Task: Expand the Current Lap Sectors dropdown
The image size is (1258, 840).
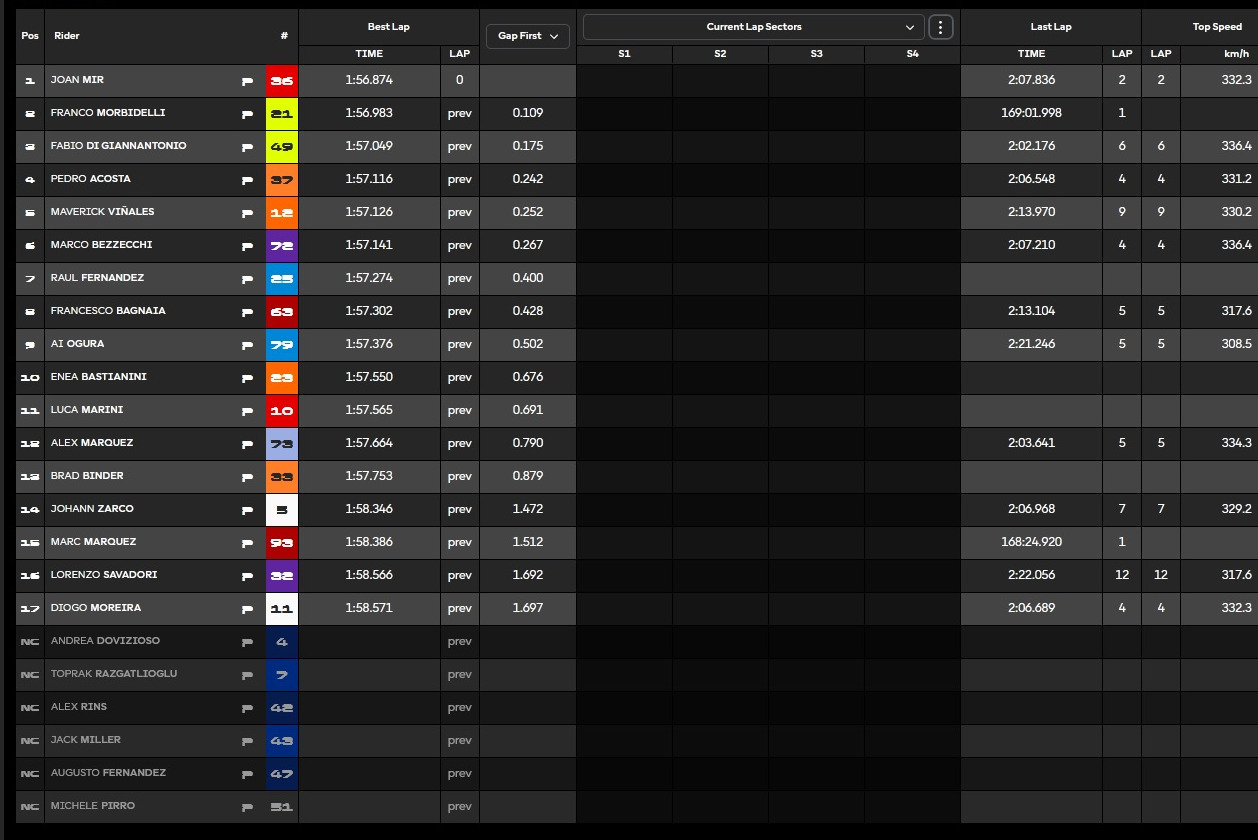Action: pos(752,27)
